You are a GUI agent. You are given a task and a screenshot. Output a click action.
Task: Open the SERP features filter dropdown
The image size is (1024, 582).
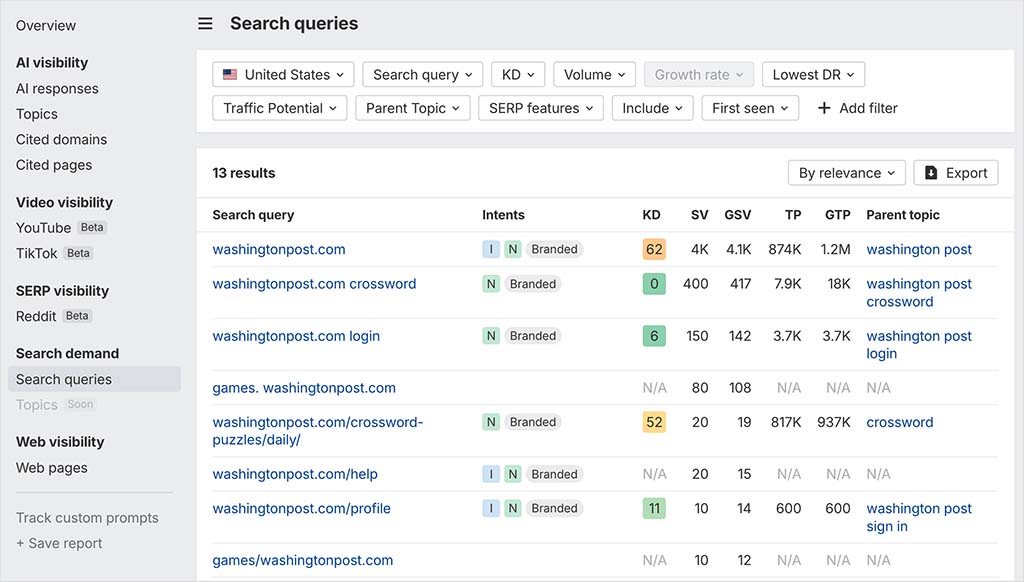pos(540,108)
